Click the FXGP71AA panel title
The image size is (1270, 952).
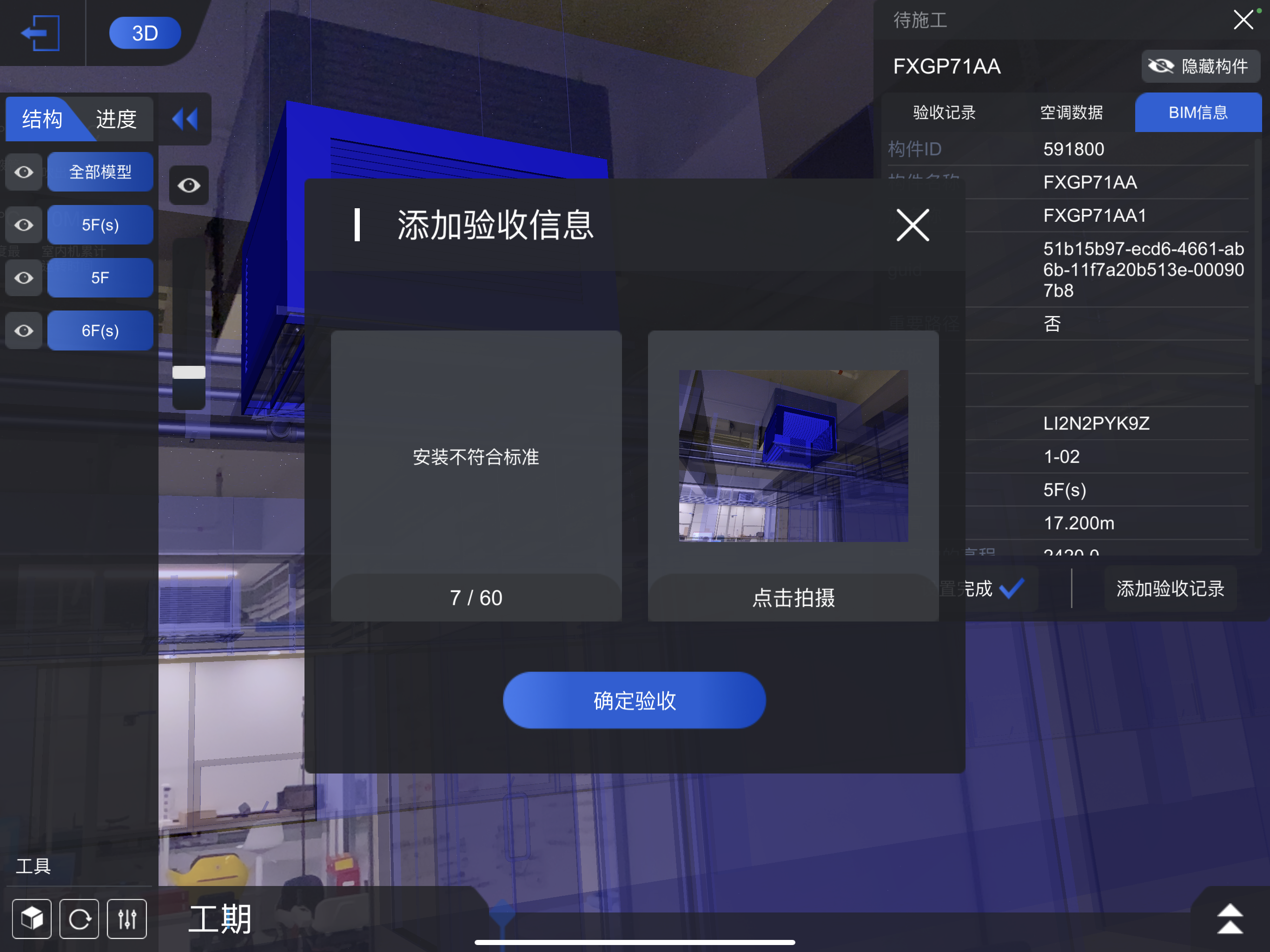(x=947, y=66)
